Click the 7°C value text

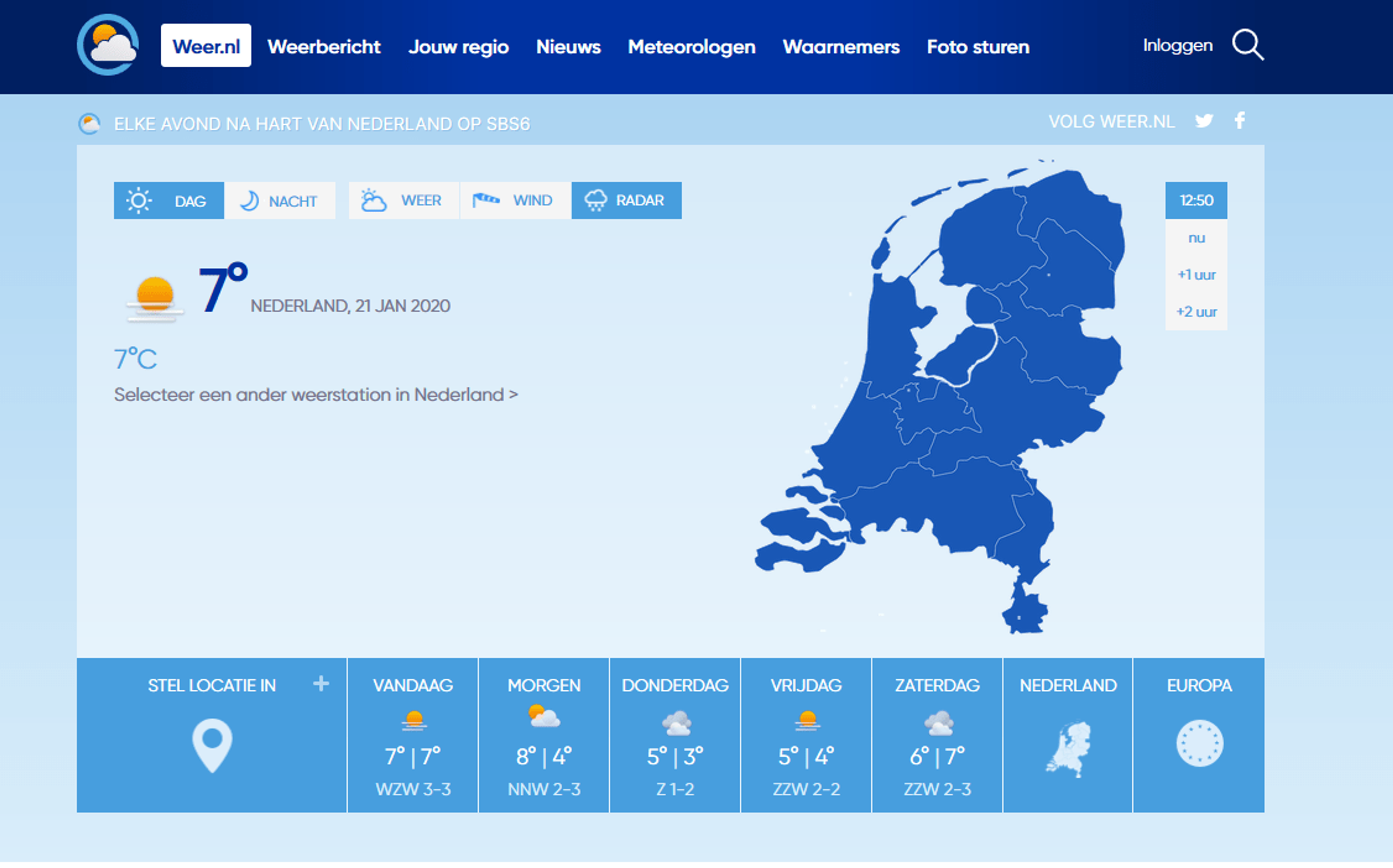tap(135, 359)
